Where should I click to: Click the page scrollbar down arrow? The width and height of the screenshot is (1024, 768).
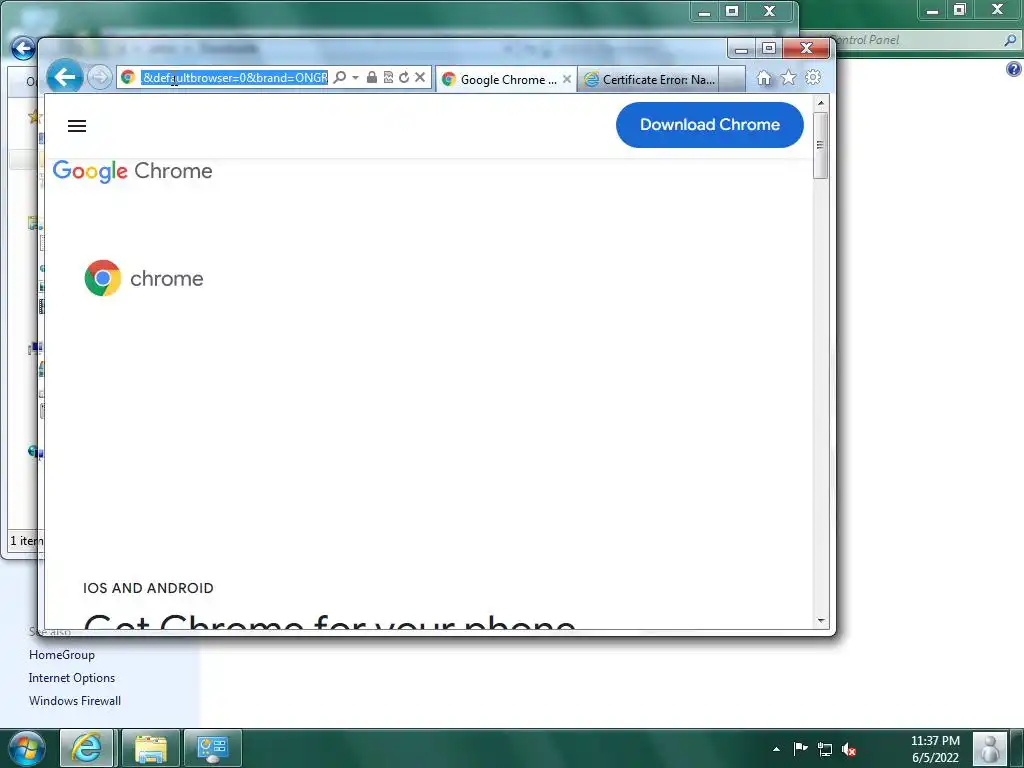coord(821,620)
